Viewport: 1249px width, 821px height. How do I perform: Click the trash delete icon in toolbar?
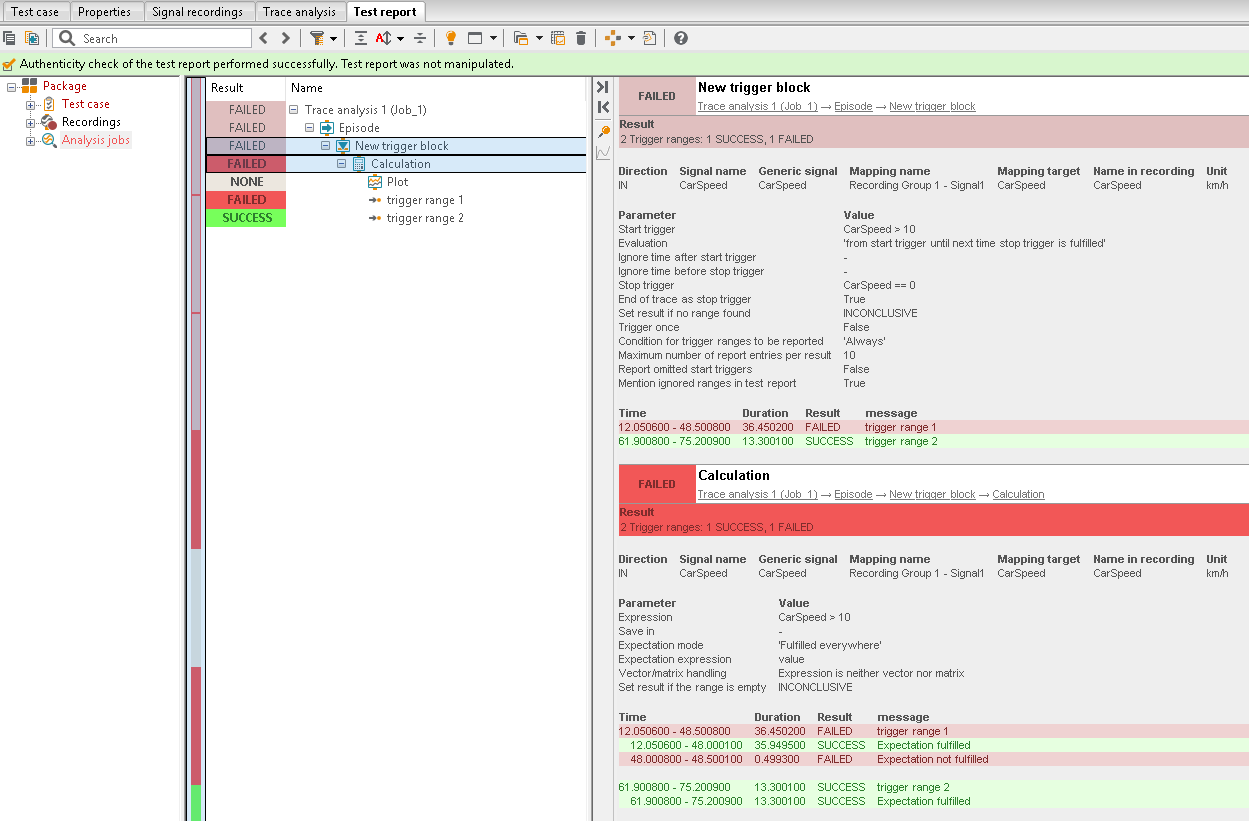581,38
